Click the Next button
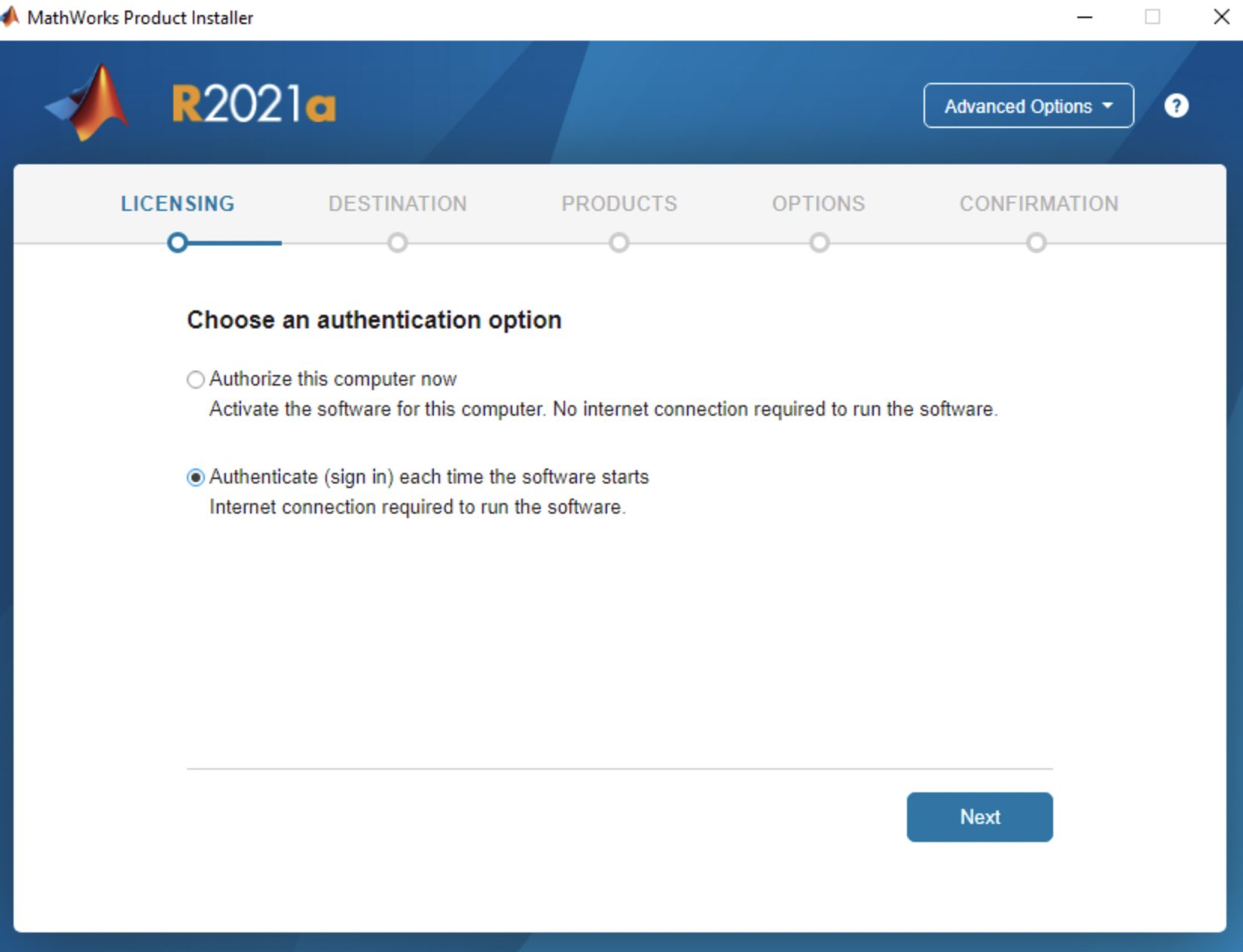Screen dimensions: 1243x952 979,817
